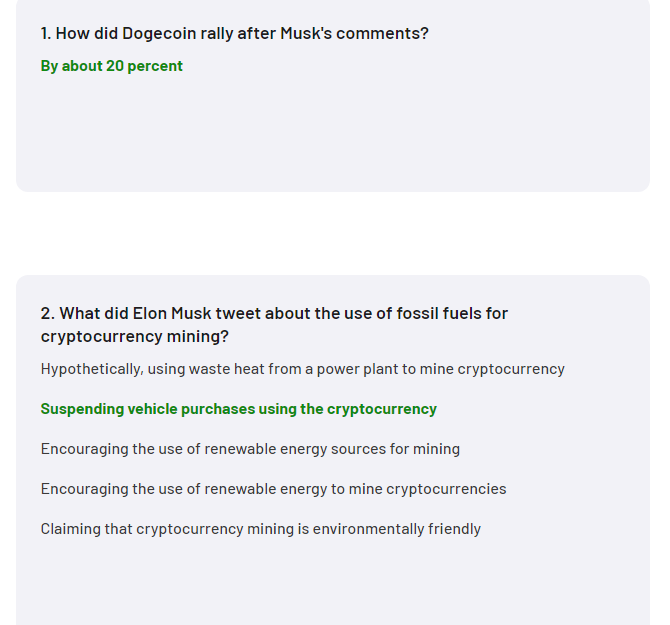The height and width of the screenshot is (625, 670).
Task: Click the "2." number of the second question
Action: pyautogui.click(x=47, y=313)
